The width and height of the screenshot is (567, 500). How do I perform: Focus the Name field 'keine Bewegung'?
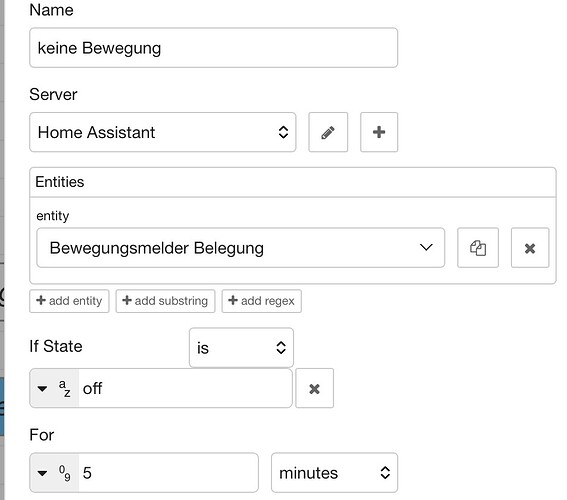(x=213, y=48)
